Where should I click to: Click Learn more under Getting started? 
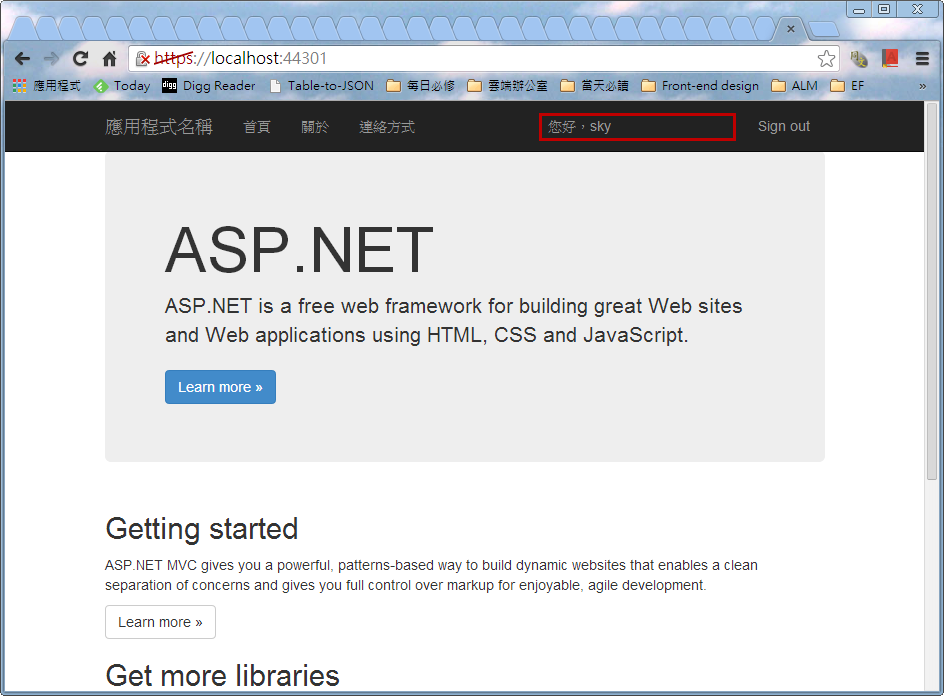[160, 622]
